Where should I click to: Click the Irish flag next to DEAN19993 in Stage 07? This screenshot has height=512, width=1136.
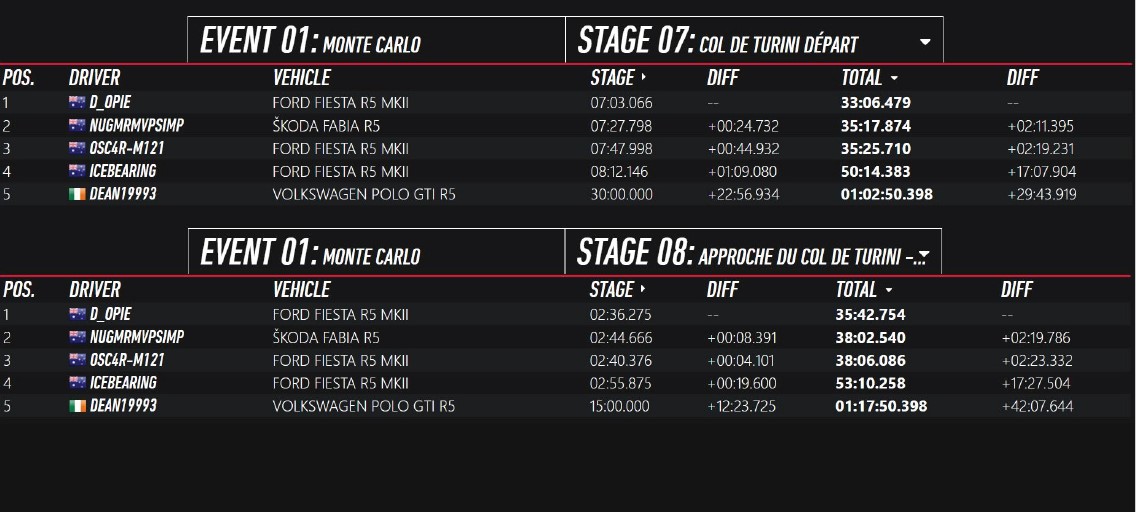77,194
